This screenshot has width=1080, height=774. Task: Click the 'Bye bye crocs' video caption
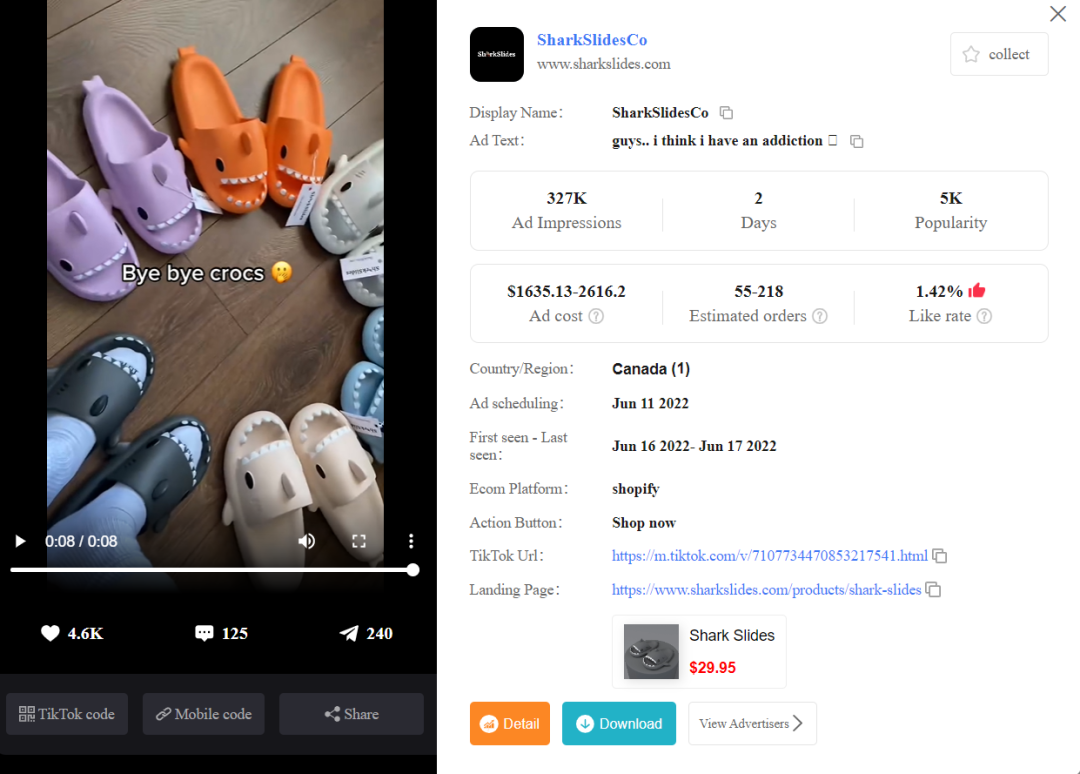point(207,273)
